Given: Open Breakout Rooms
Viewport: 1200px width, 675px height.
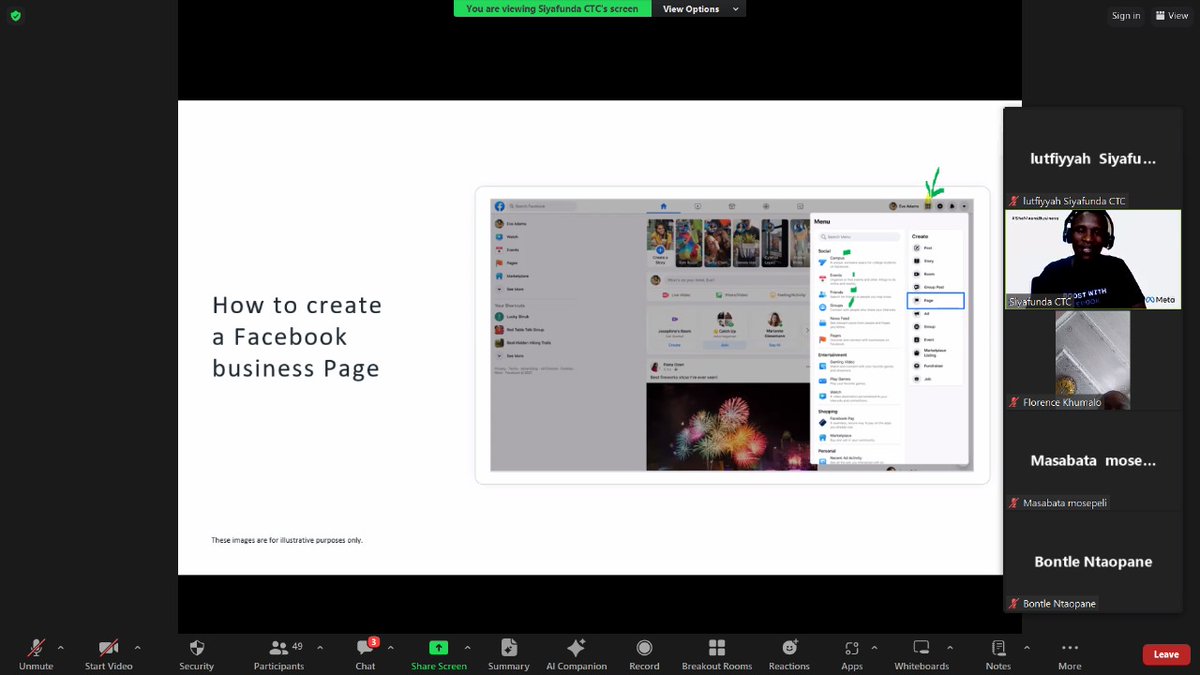Looking at the screenshot, I should coord(717,654).
